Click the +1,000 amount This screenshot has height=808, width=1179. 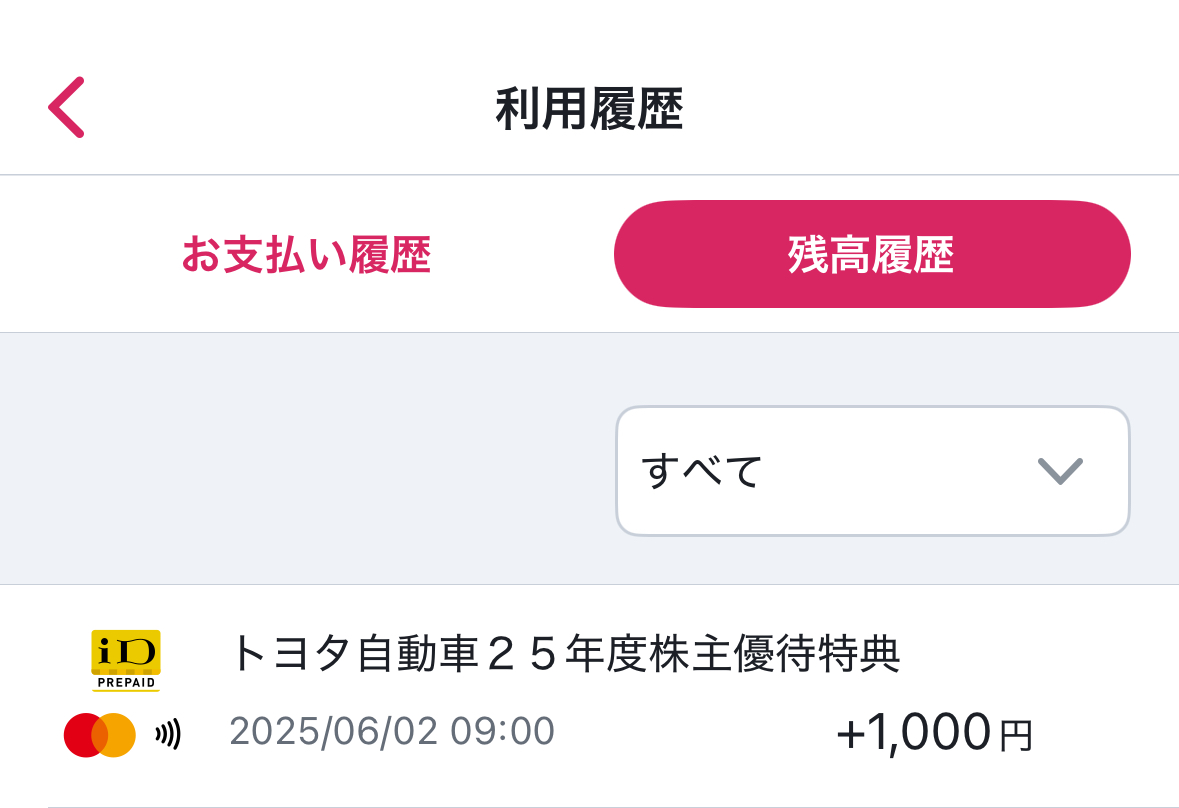click(x=913, y=734)
